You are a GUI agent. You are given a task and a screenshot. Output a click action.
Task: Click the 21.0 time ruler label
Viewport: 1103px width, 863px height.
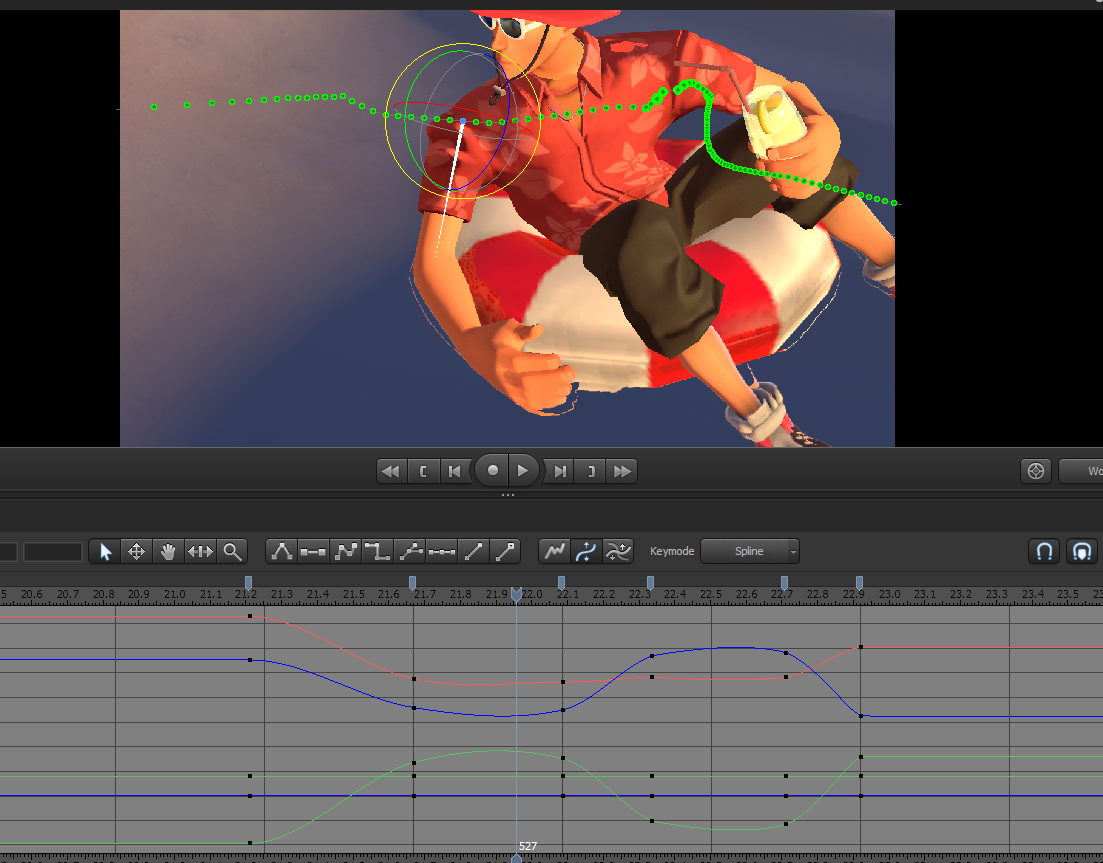click(174, 594)
